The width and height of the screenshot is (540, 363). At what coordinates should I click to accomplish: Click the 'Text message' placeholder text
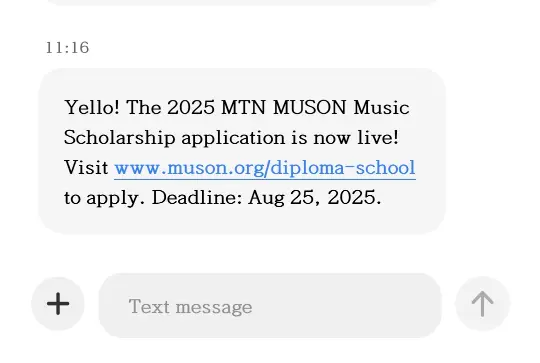(190, 307)
